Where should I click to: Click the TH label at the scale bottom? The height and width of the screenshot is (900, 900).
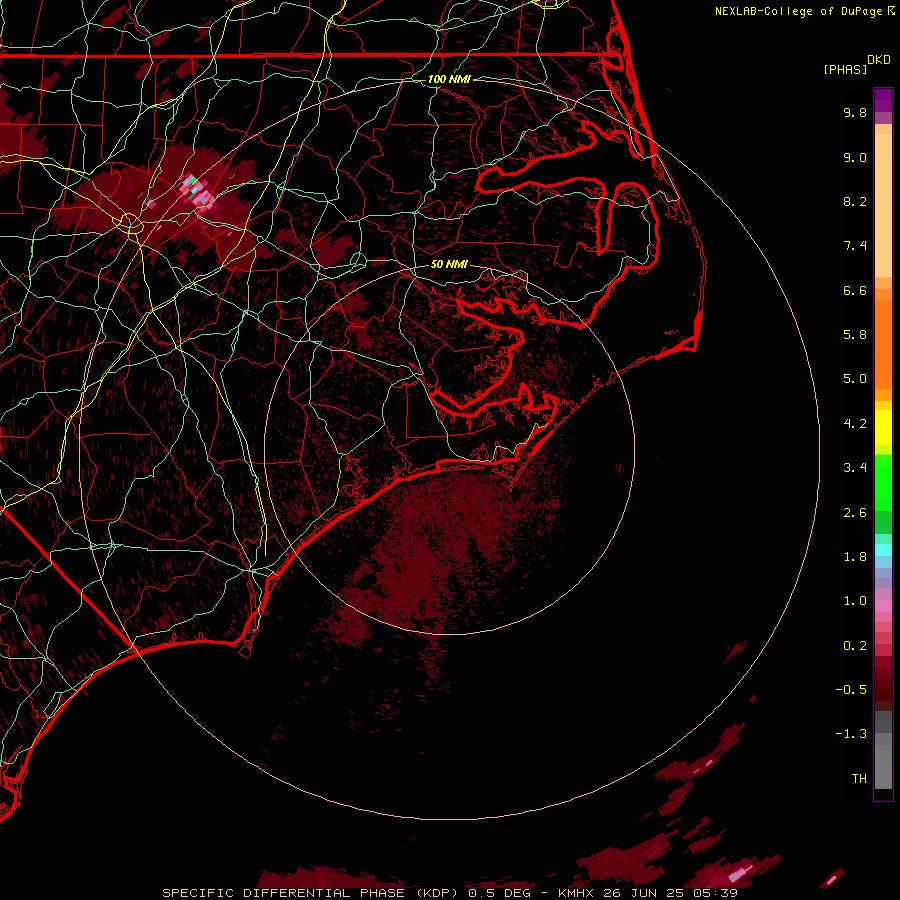click(x=859, y=779)
